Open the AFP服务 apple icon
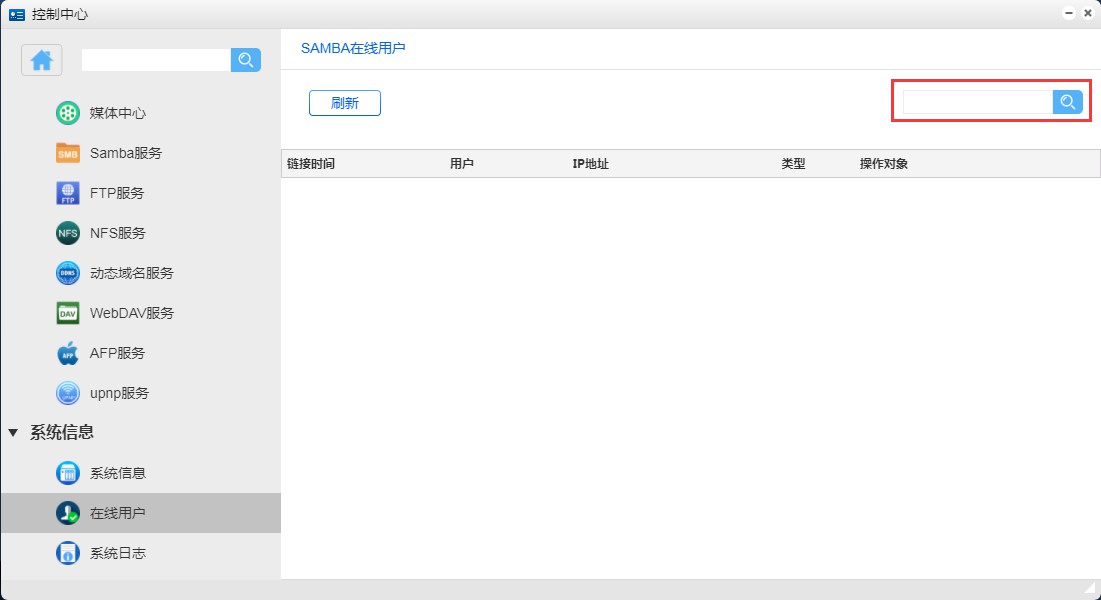 coord(67,353)
